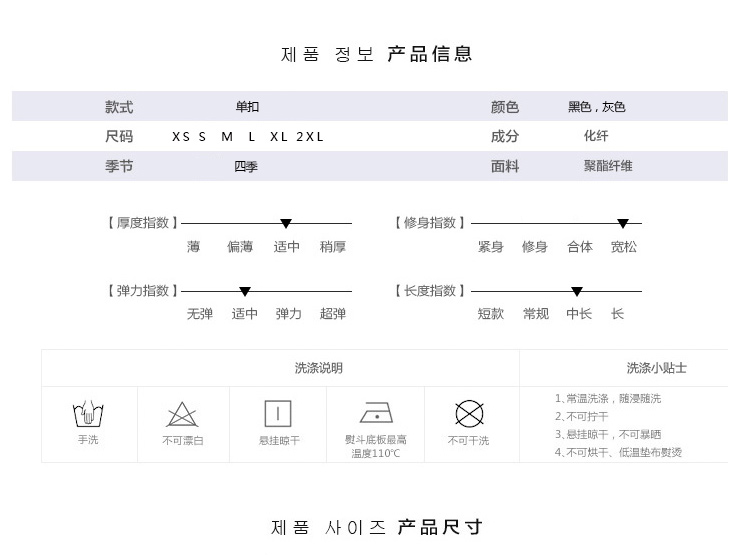Click the 洗涤说明 column header
Image resolution: width=750 pixels, height=555 pixels.
(318, 368)
